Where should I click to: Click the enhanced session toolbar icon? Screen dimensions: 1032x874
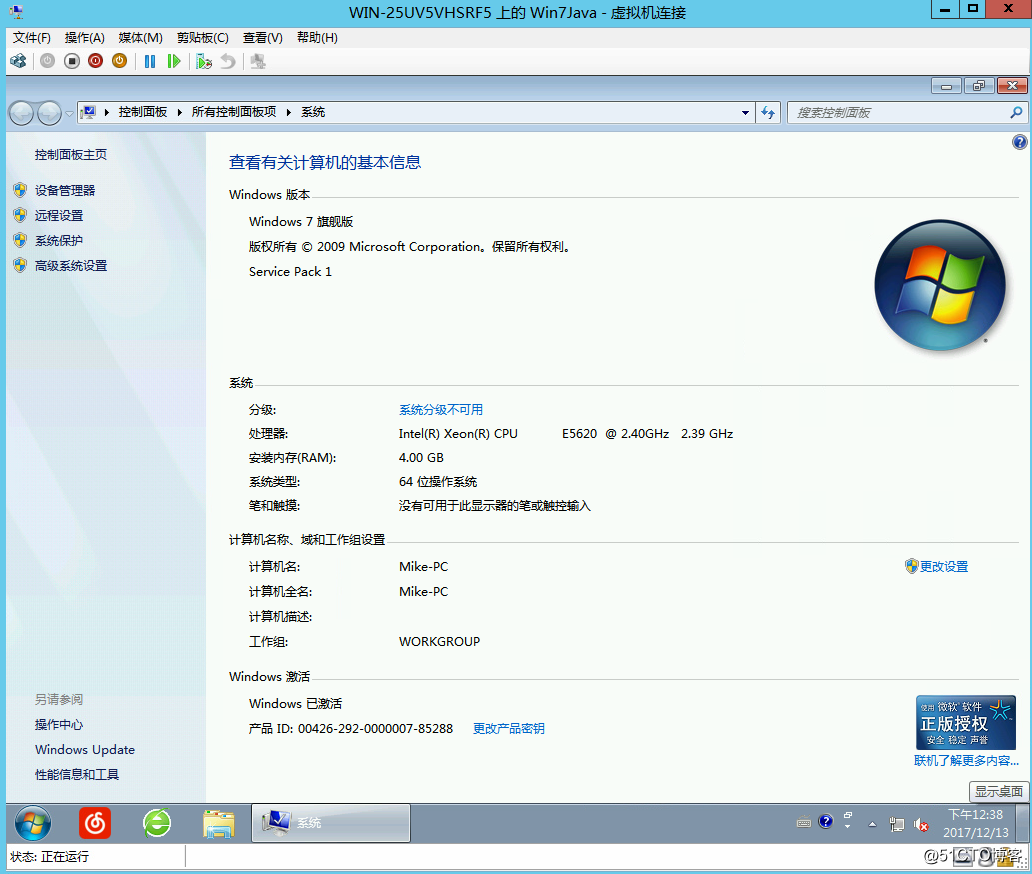pyautogui.click(x=258, y=61)
